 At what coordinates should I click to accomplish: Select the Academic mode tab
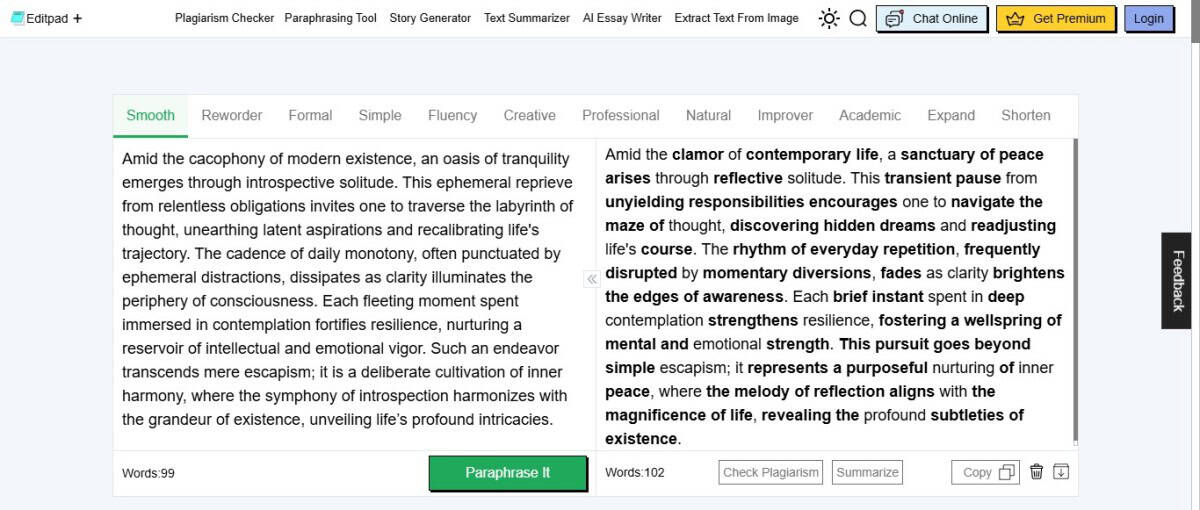(x=870, y=115)
